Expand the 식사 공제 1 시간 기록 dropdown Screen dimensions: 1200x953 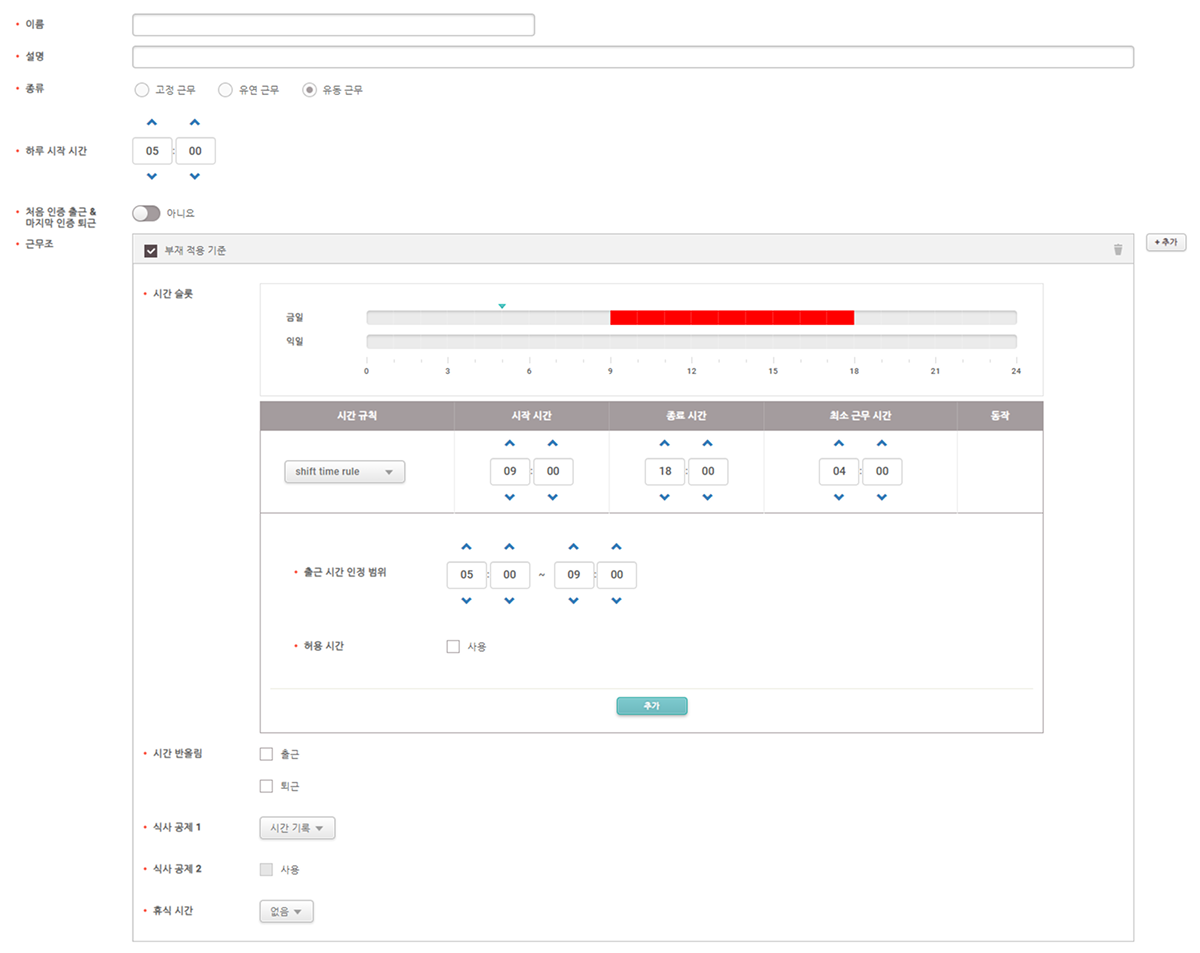297,828
